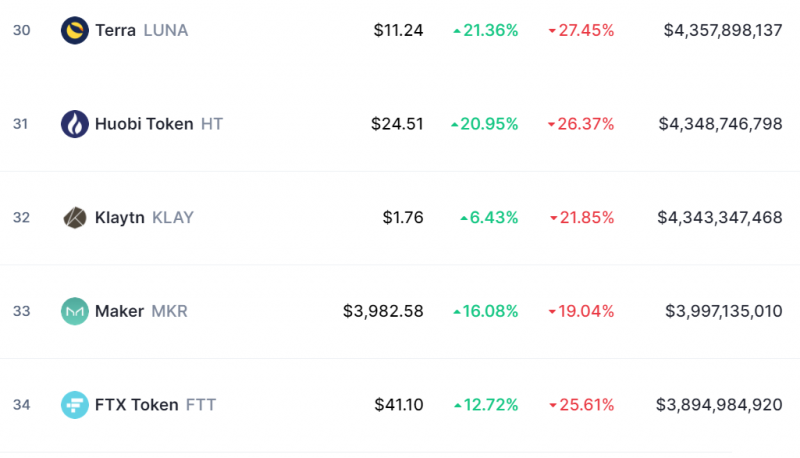Select the LUNA ticker symbol
The width and height of the screenshot is (800, 458).
(166, 31)
